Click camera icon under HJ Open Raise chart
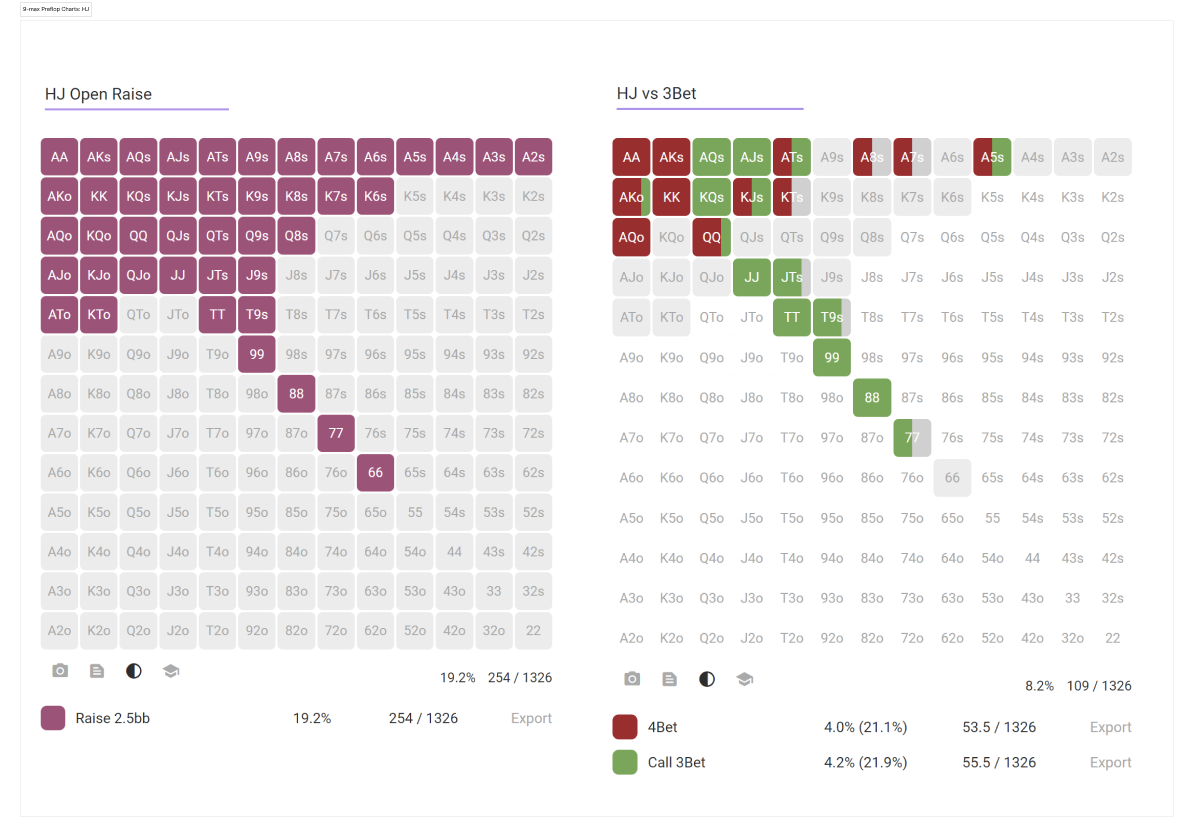The width and height of the screenshot is (1194, 837). [60, 670]
